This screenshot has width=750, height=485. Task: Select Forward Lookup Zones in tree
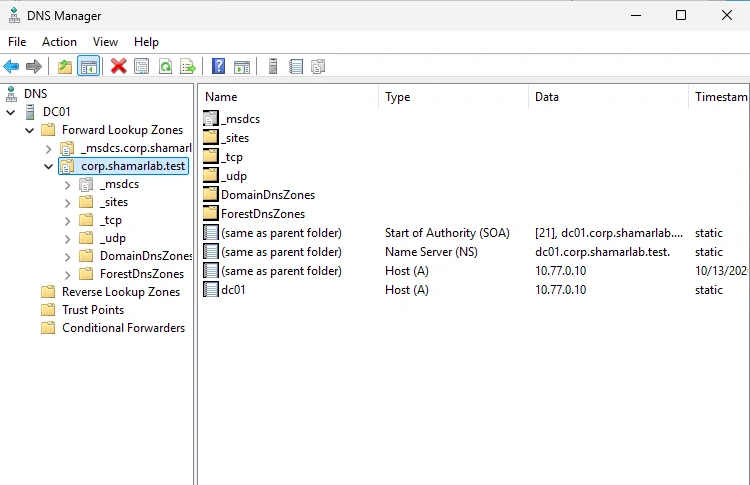coord(122,130)
